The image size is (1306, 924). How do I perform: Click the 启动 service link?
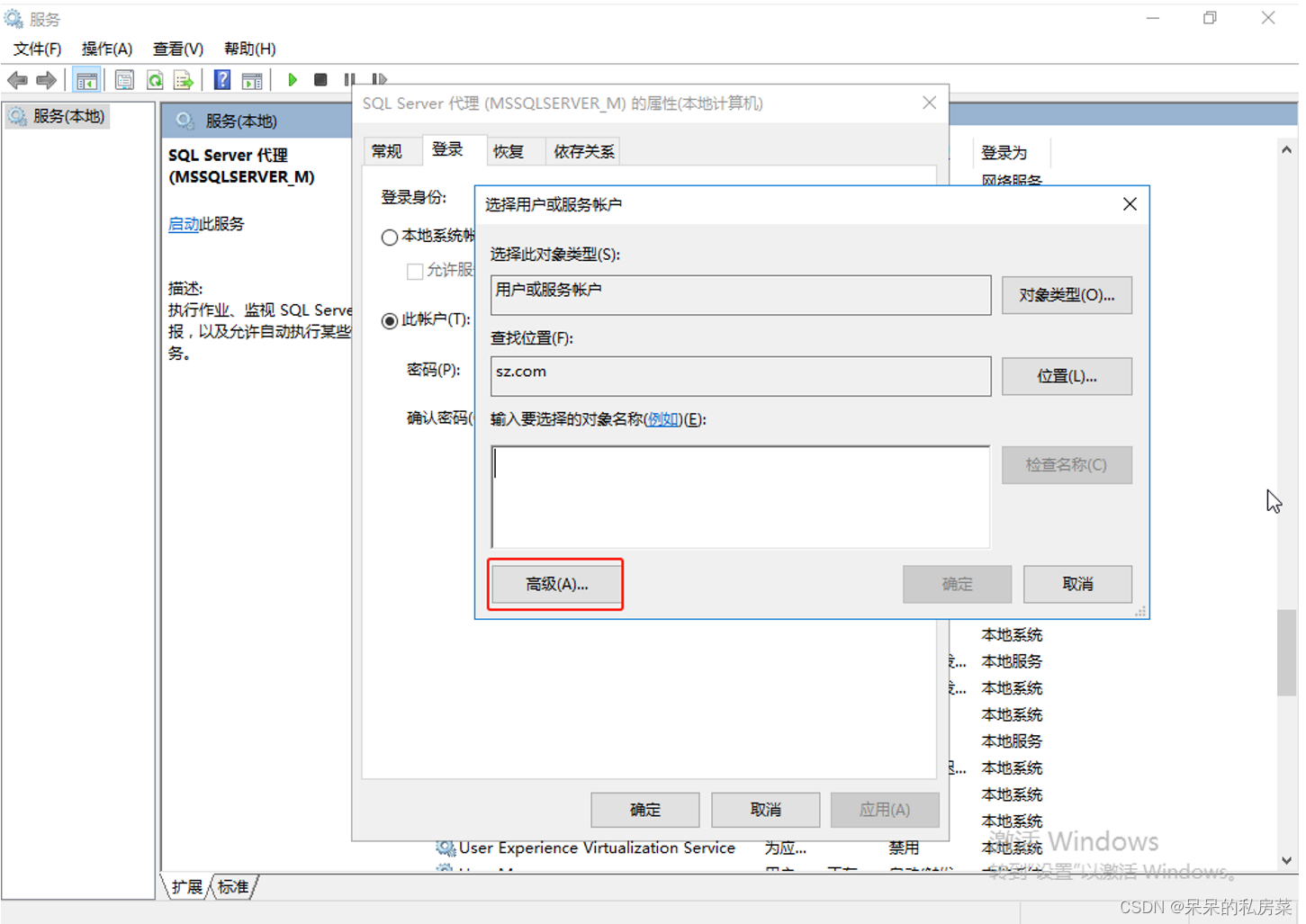[184, 224]
